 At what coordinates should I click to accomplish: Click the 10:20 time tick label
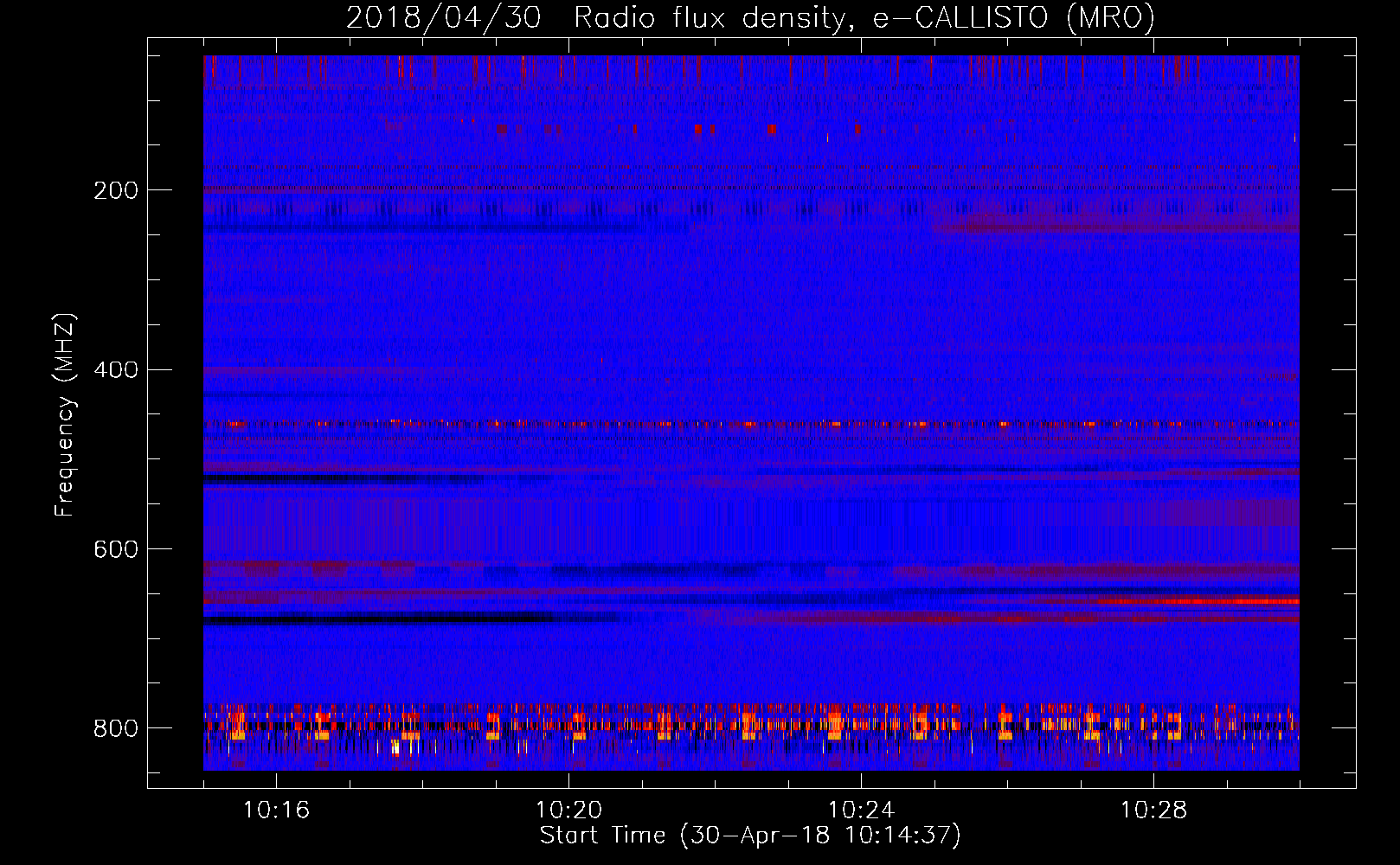point(568,810)
